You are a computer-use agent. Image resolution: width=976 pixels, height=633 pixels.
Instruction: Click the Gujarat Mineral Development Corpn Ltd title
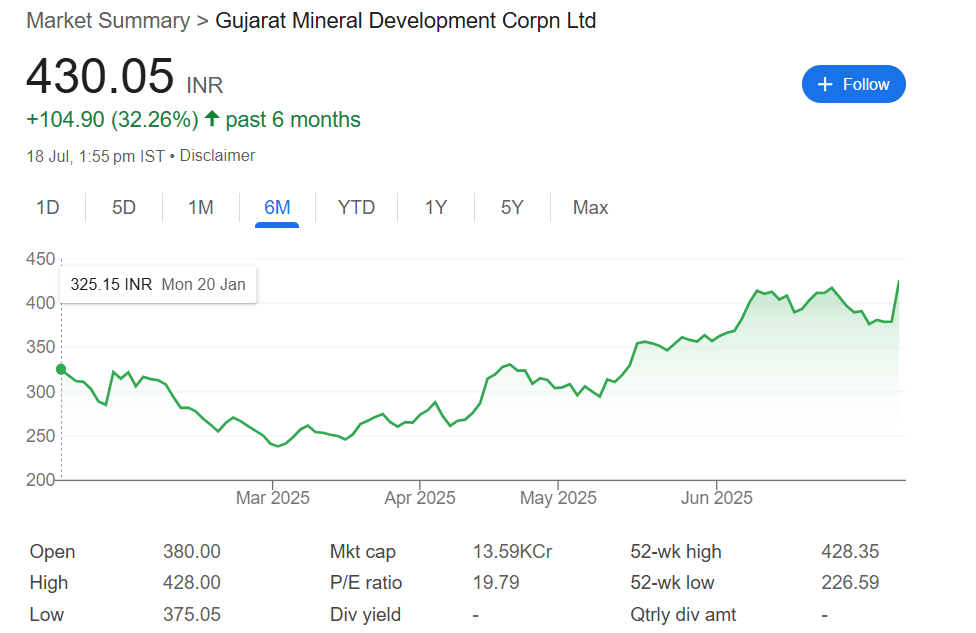pyautogui.click(x=406, y=21)
